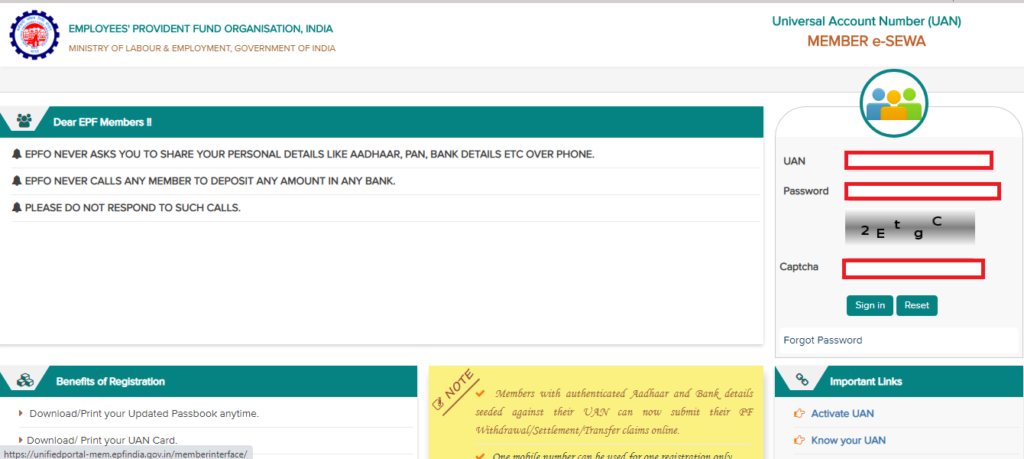Focus the Captcha input field
The width and height of the screenshot is (1024, 459).
coord(914,268)
